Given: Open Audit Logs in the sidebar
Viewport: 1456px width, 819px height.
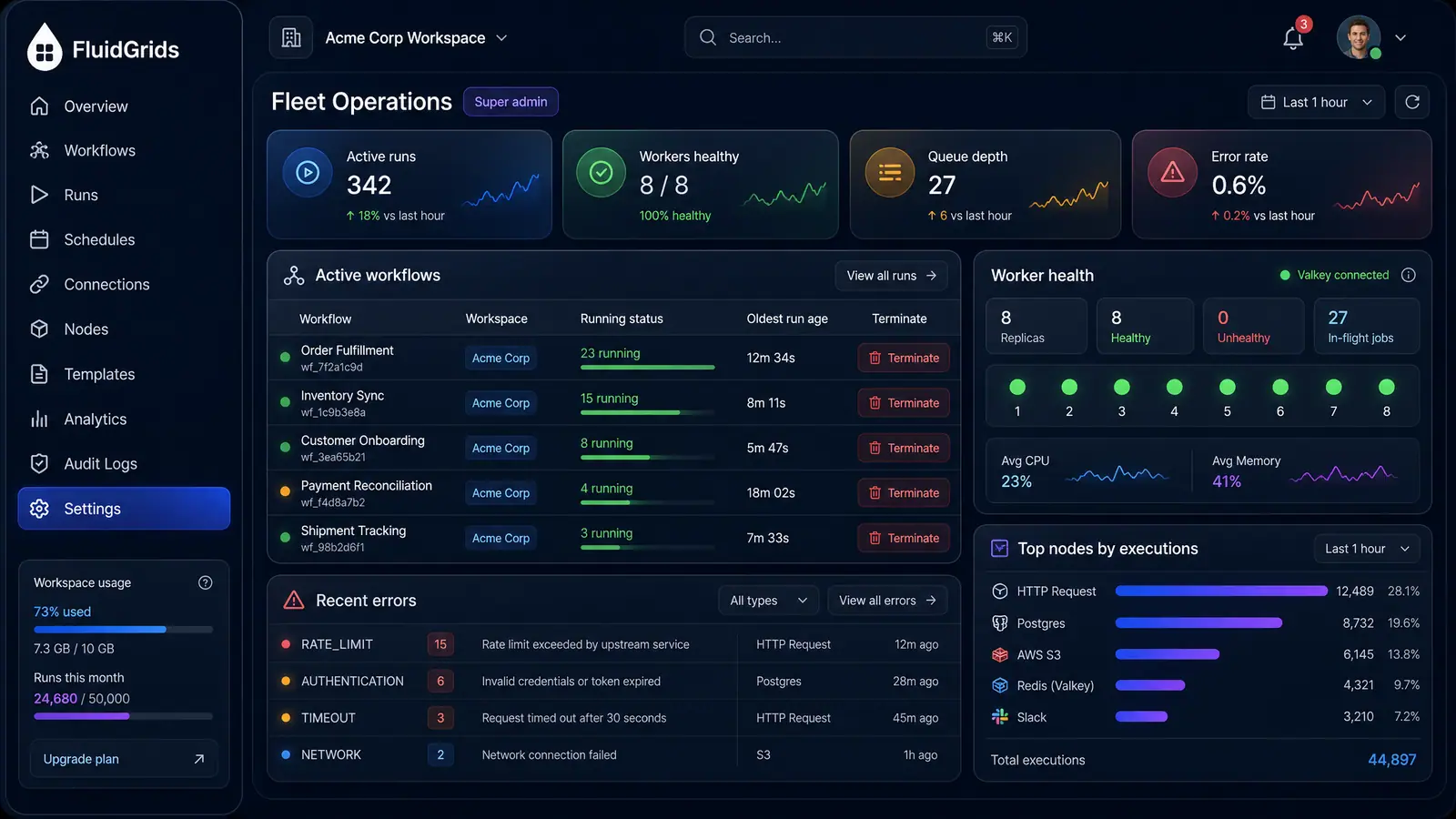Looking at the screenshot, I should pyautogui.click(x=124, y=464).
